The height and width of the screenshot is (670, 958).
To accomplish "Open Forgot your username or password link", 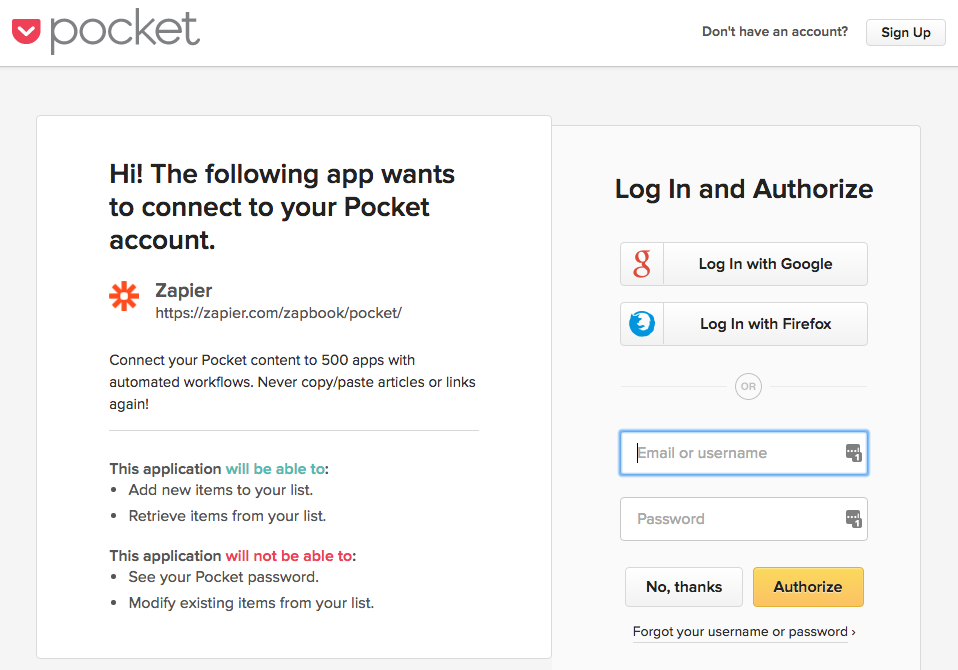I will pos(744,632).
